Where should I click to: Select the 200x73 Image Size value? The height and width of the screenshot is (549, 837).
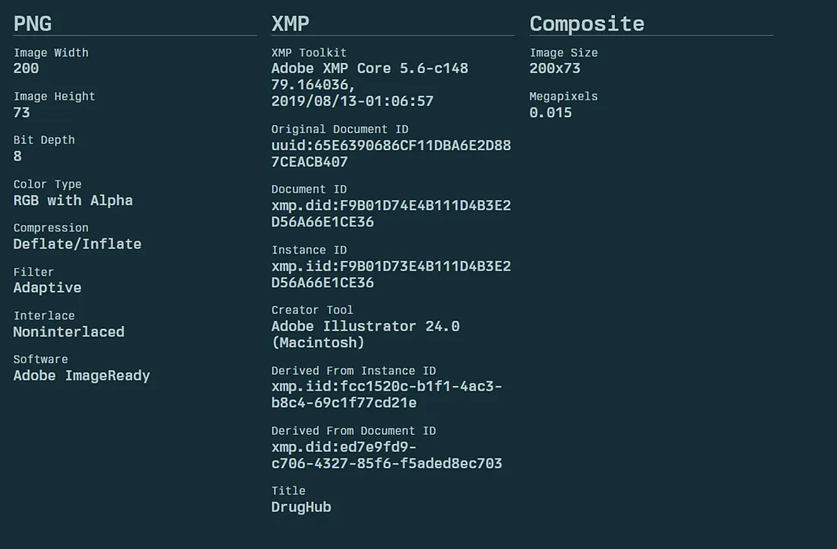coord(555,69)
